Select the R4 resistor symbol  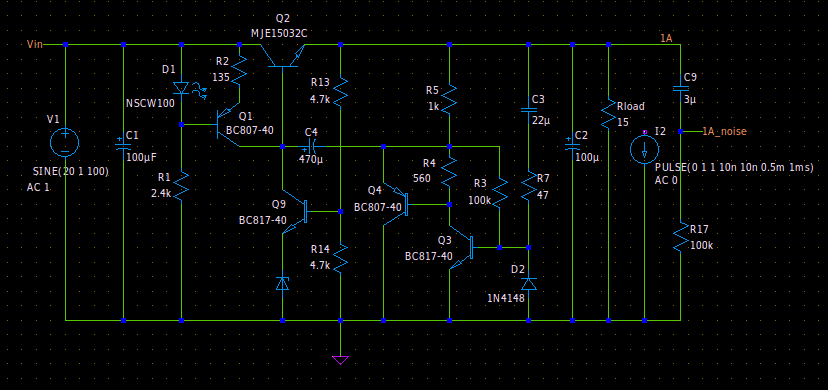pyautogui.click(x=449, y=172)
